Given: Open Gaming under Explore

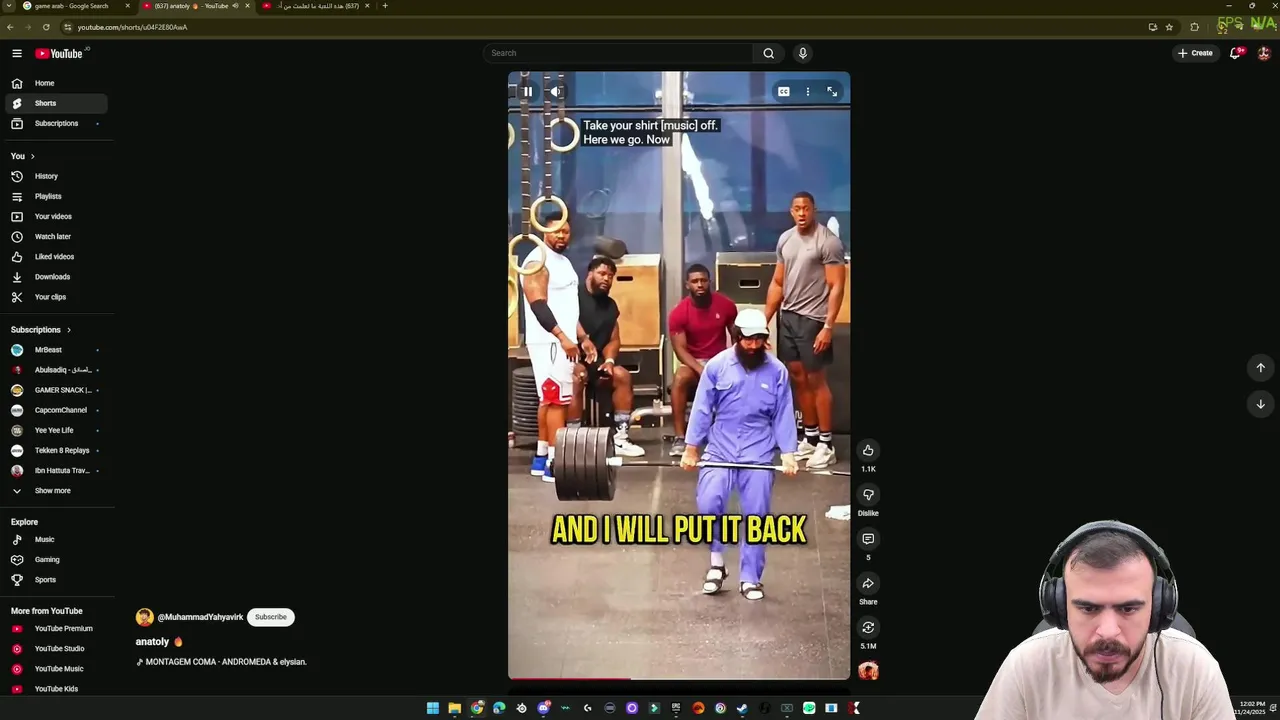Looking at the screenshot, I should 55,560.
